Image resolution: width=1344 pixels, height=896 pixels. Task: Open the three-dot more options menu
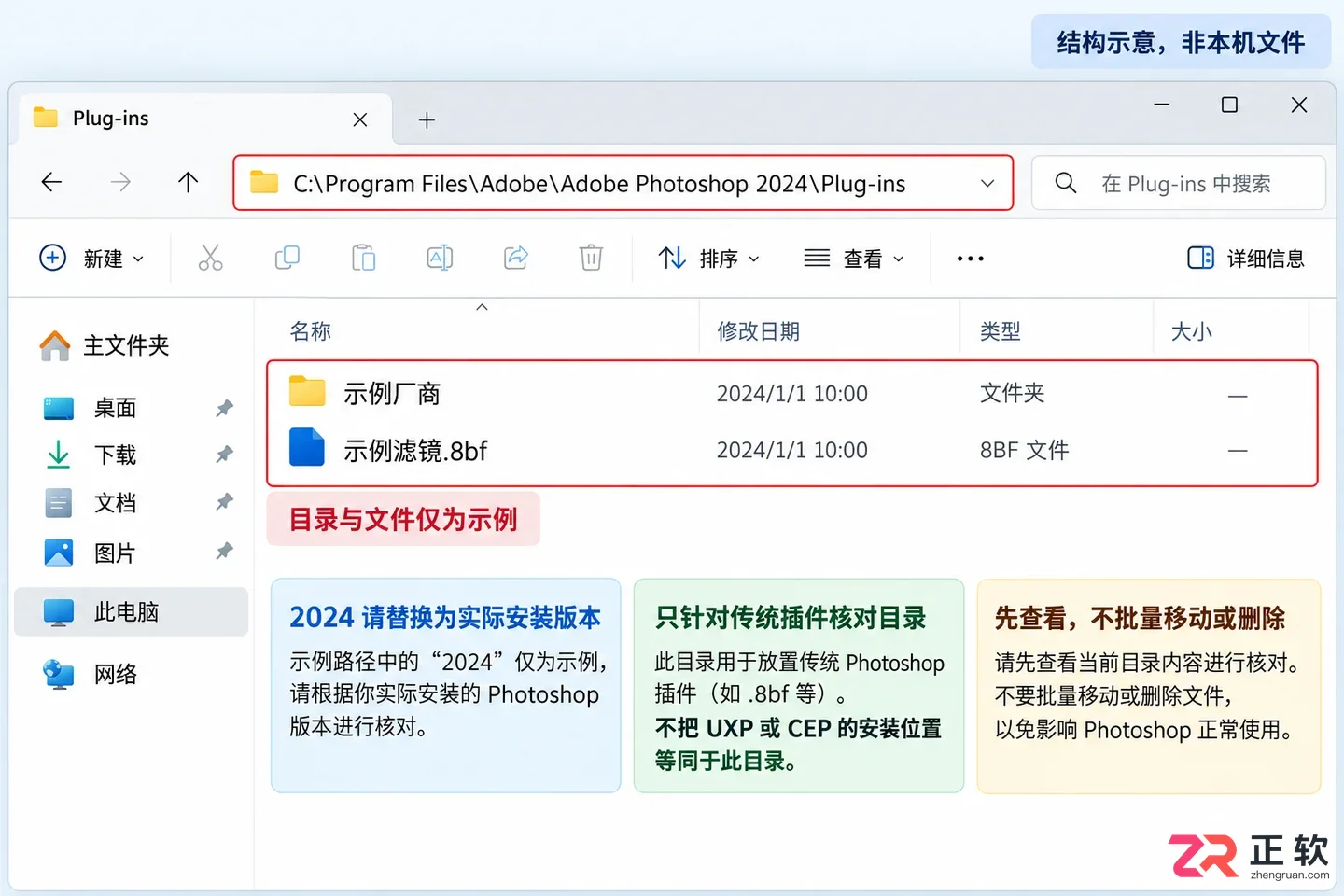pyautogui.click(x=971, y=259)
